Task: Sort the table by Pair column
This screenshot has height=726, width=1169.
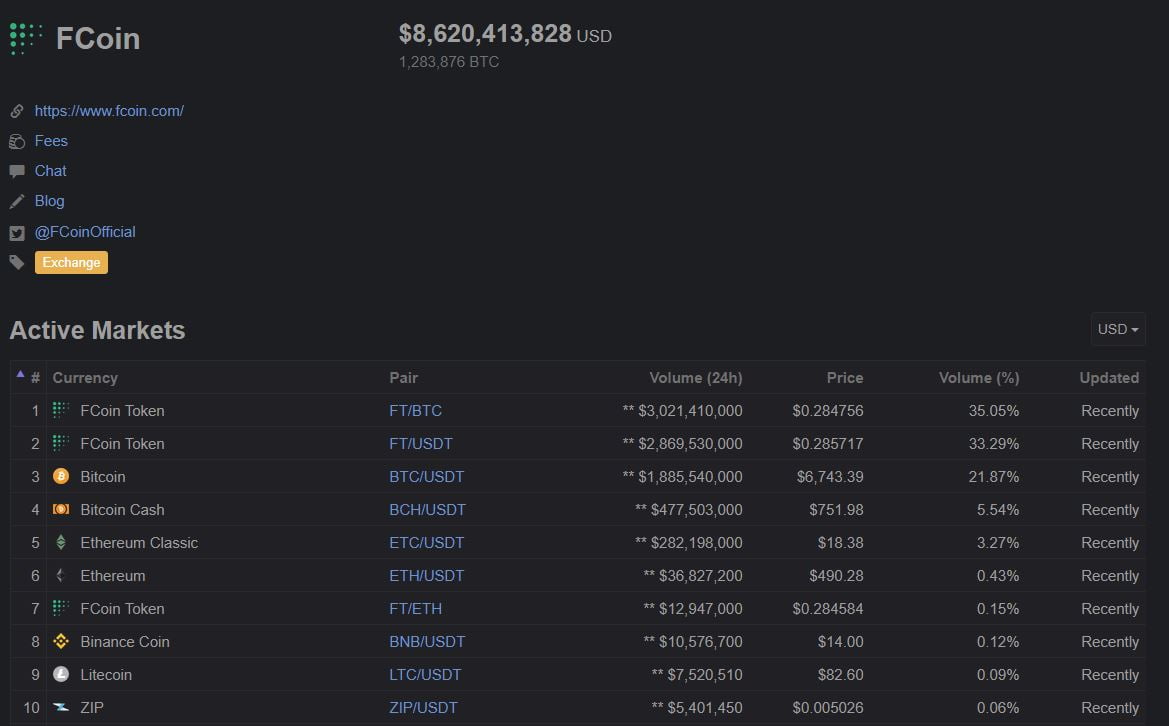Action: tap(403, 378)
